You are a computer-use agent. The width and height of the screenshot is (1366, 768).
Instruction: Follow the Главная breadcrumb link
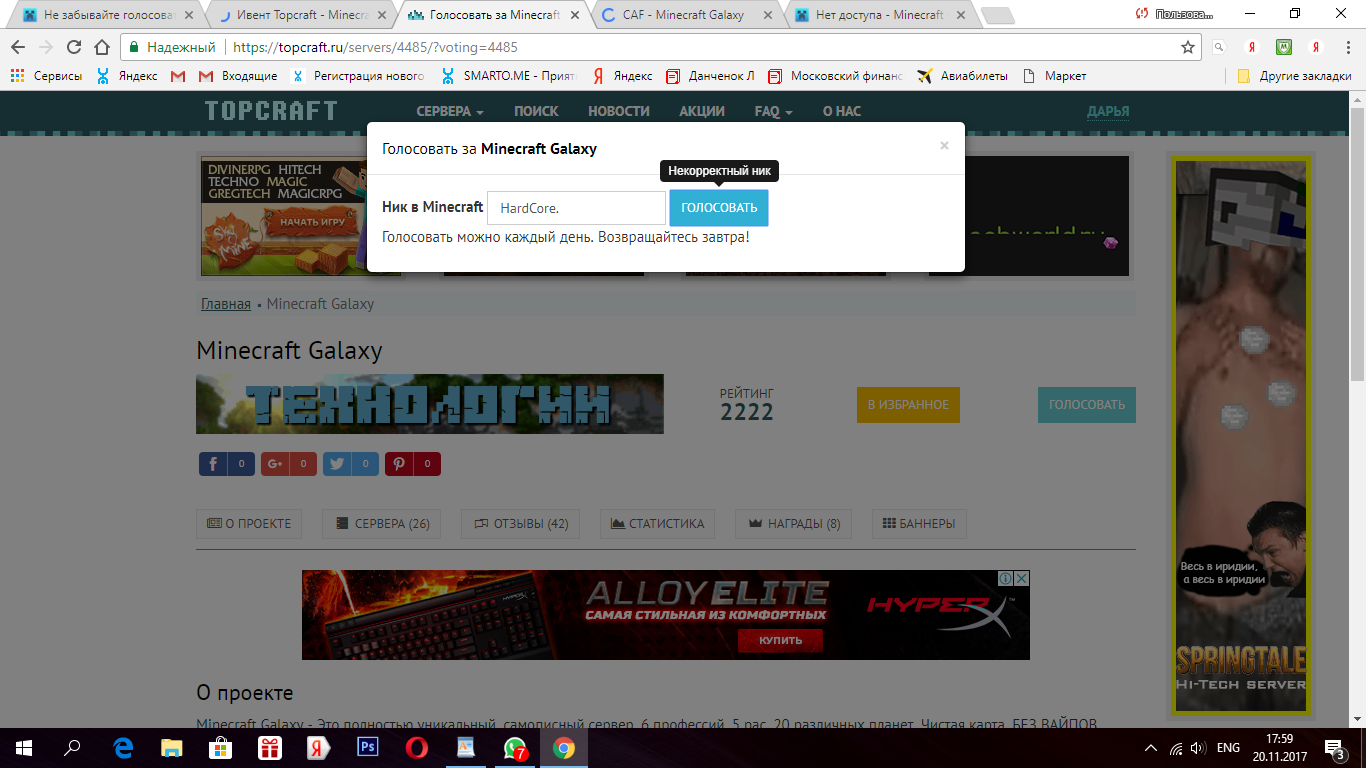(x=226, y=304)
